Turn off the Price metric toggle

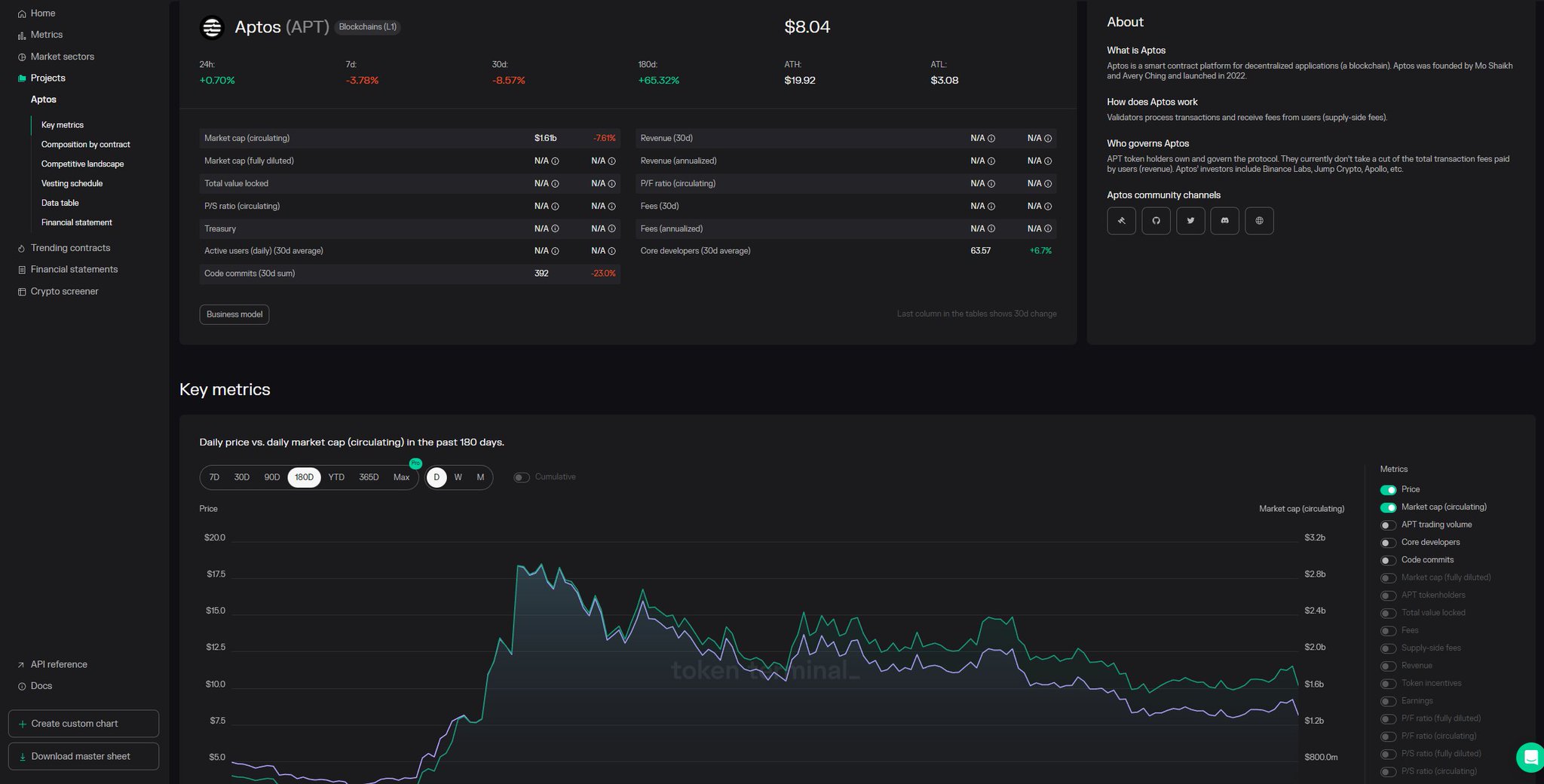pos(1388,490)
